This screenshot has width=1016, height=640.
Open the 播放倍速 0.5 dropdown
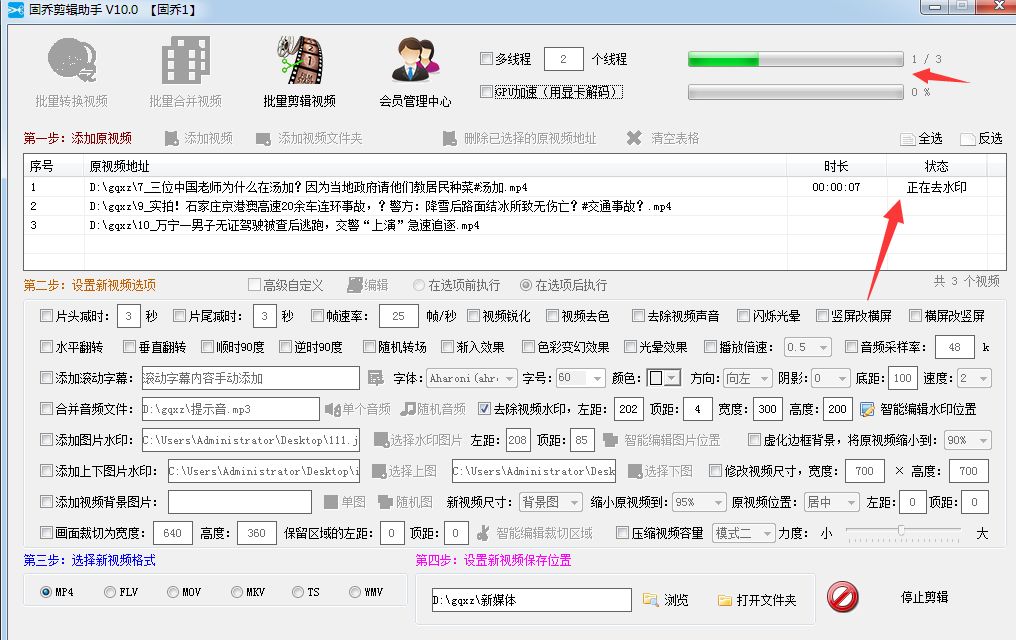pos(807,347)
